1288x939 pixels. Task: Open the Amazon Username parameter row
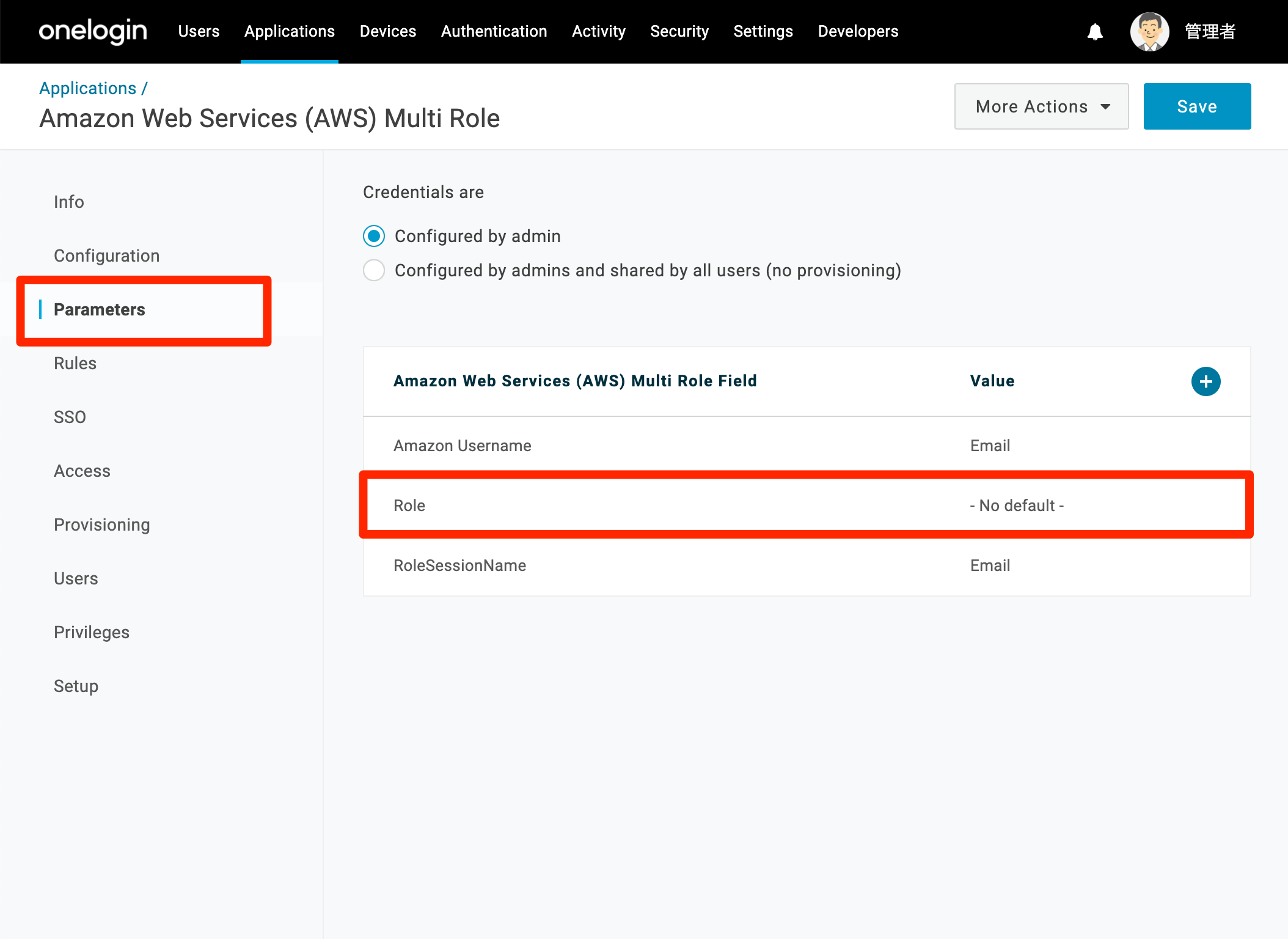tap(807, 446)
